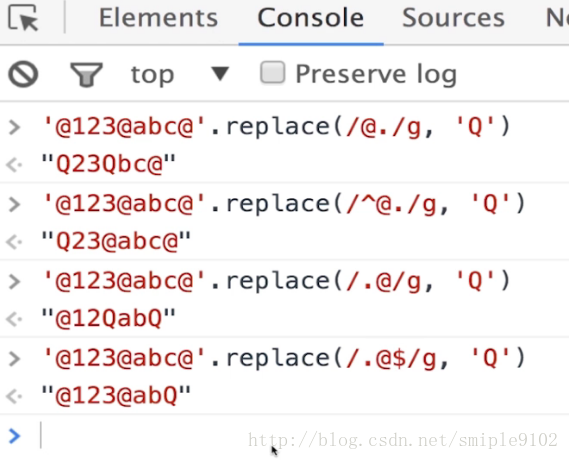The height and width of the screenshot is (460, 569).
Task: Activate the inspect element picker icon
Action: pyautogui.click(x=23, y=18)
